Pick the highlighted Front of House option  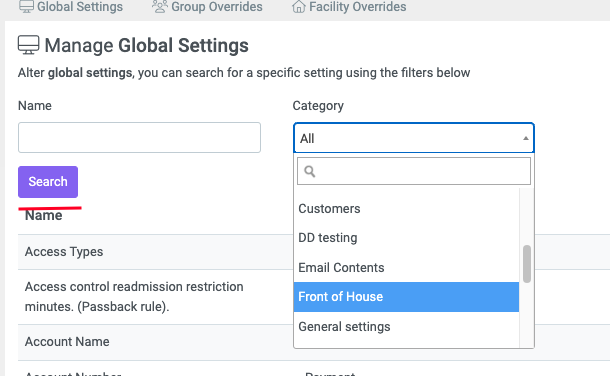click(406, 297)
